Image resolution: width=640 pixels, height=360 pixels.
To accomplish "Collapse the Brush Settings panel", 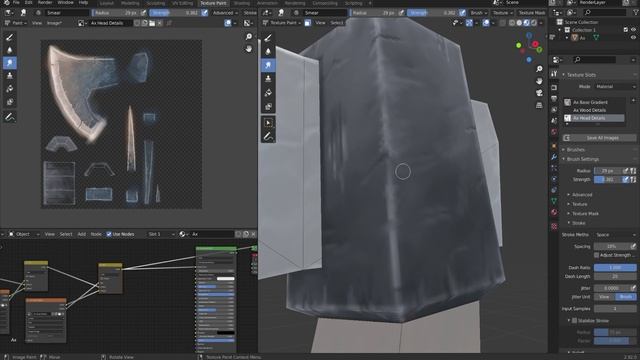I will click(x=582, y=159).
